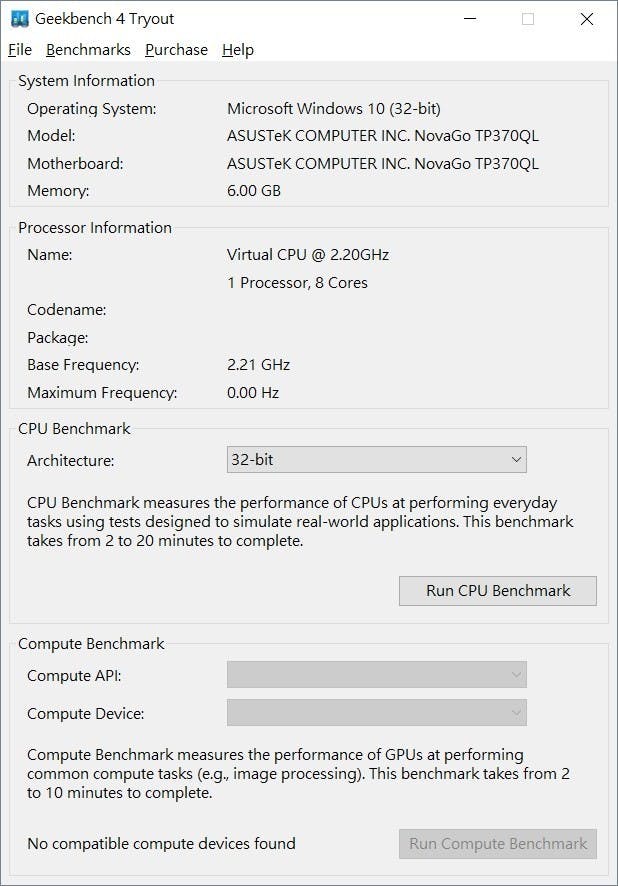
Task: Click the Geekbench app icon in title bar
Action: click(x=19, y=19)
